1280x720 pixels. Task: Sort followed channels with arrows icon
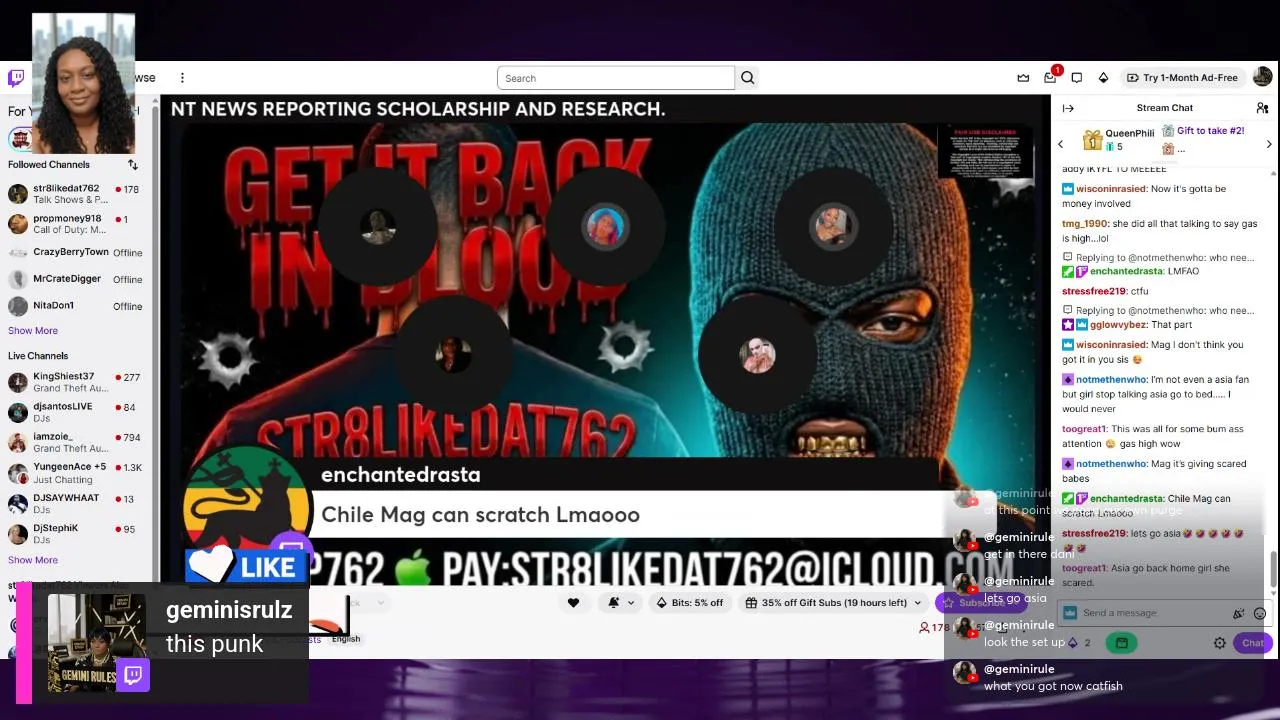[133, 164]
